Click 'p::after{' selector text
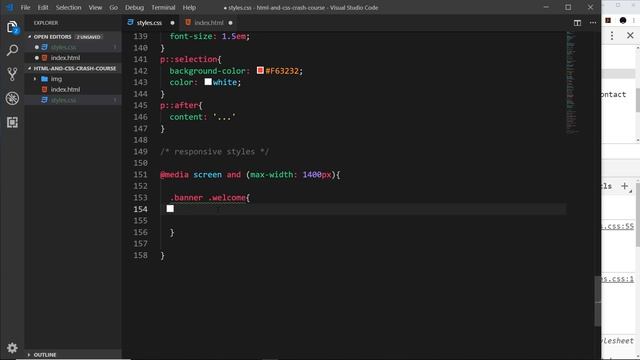Viewport: 640px width, 360px height. tap(181, 105)
